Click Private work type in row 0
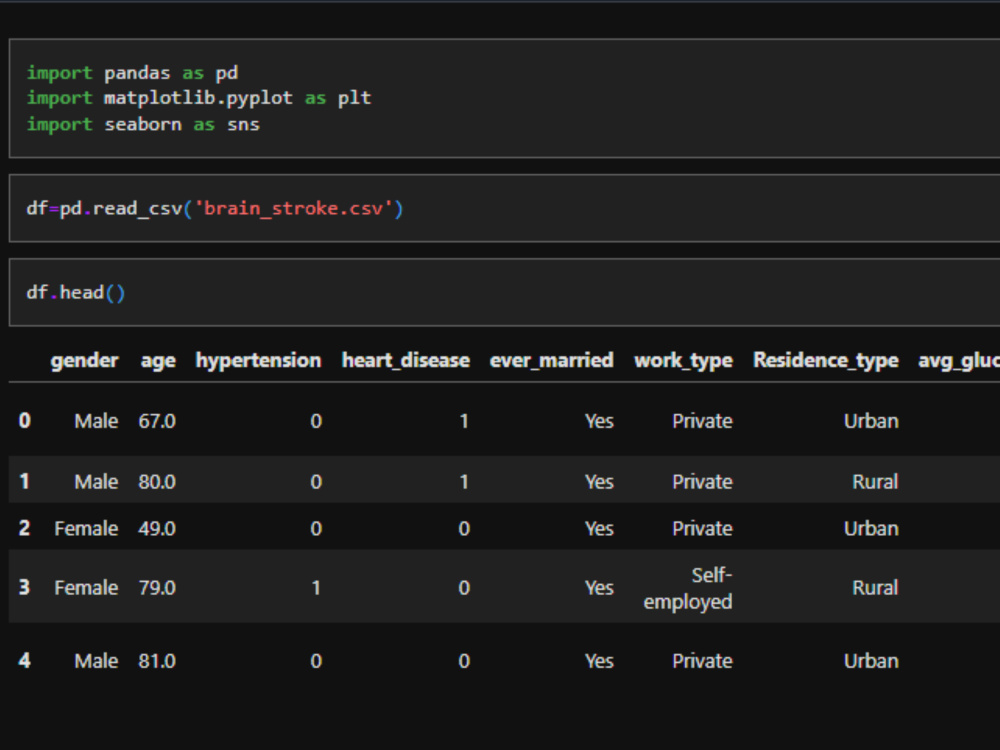Screen dimensions: 1000x750 point(702,421)
